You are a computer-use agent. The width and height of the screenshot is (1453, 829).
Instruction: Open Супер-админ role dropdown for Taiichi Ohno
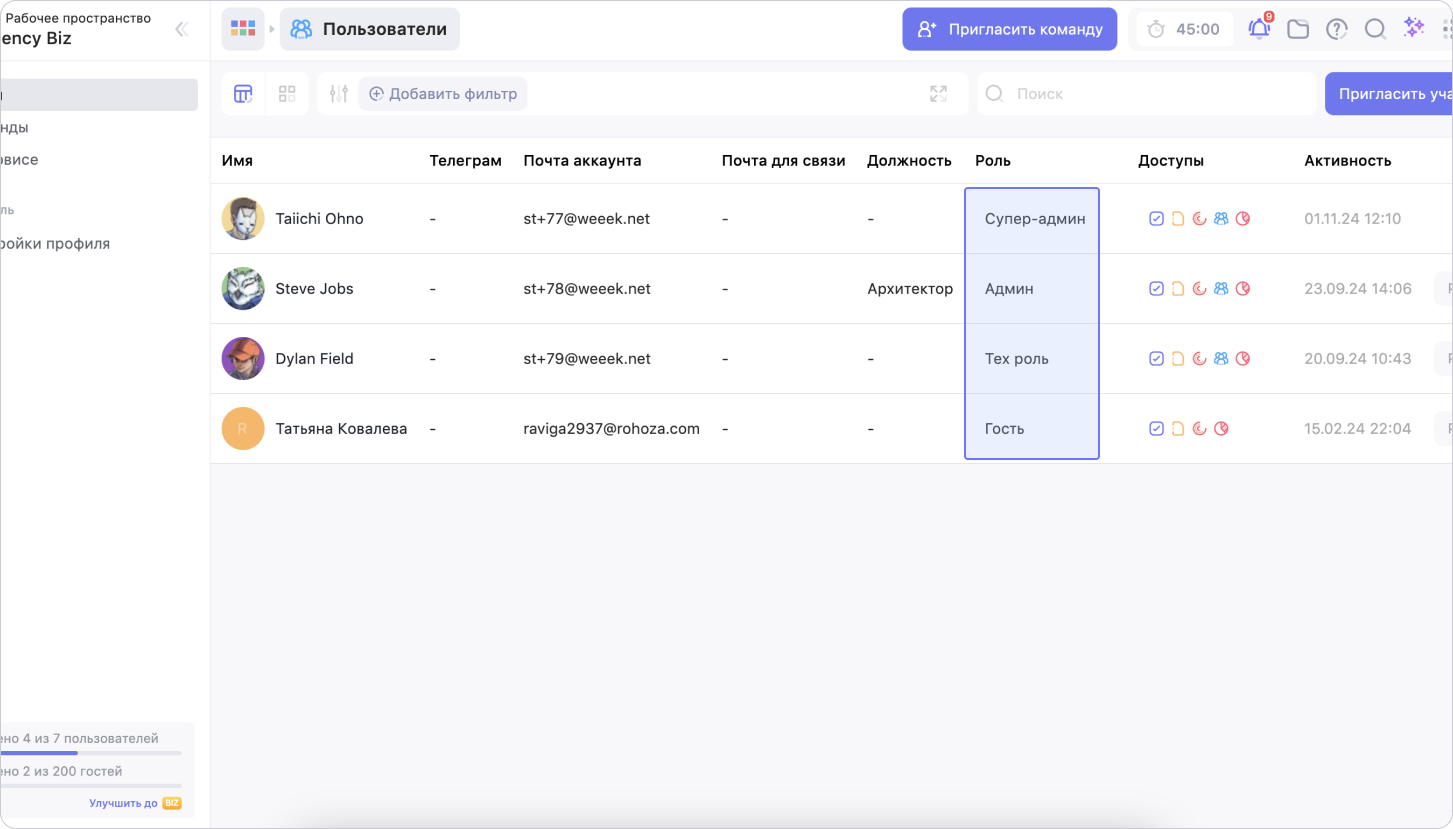(1033, 219)
